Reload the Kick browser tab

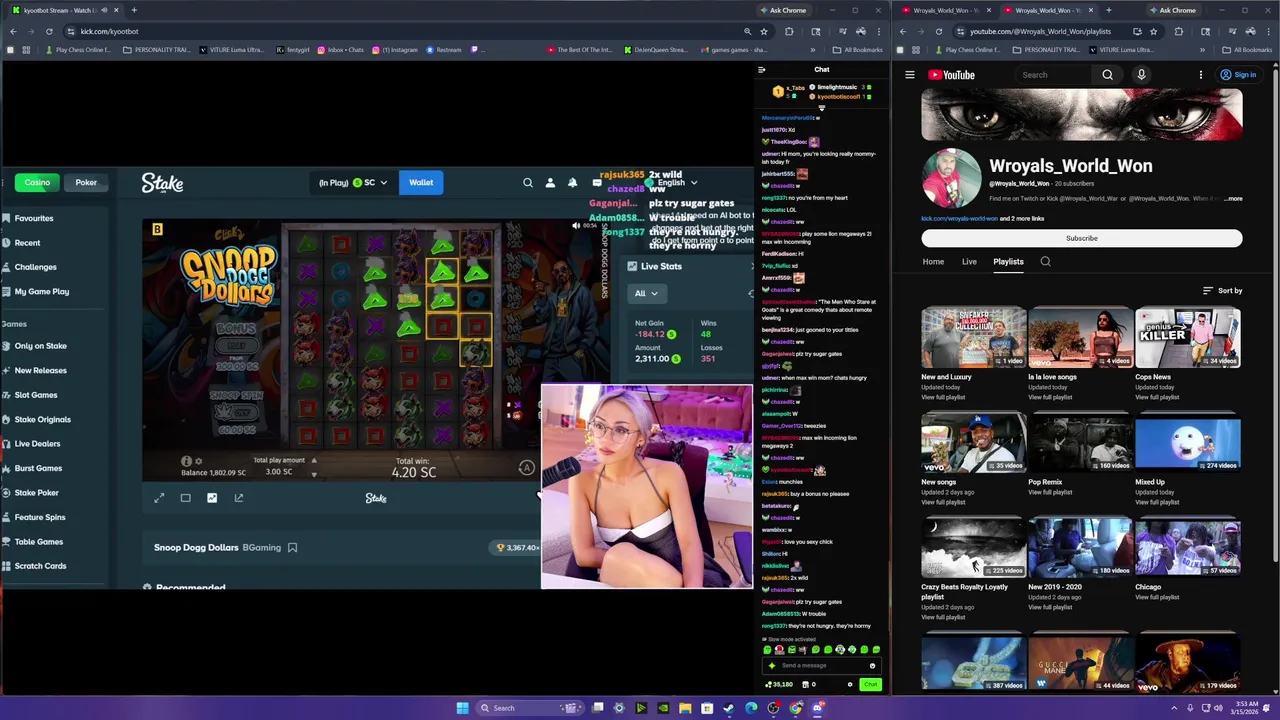(49, 31)
